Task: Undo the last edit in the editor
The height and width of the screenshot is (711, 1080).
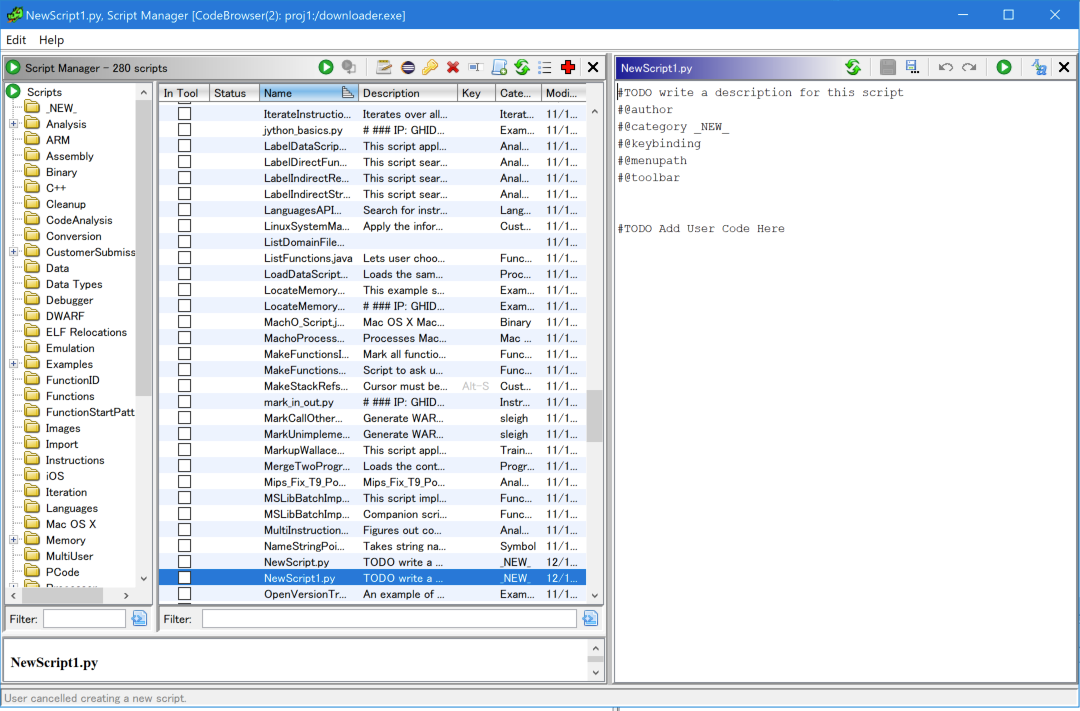Action: [946, 67]
